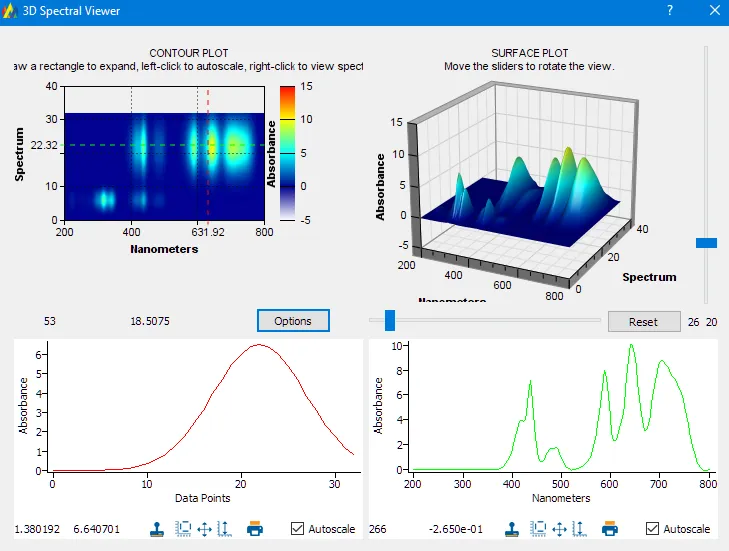This screenshot has height=551, width=729.
Task: Click tilt value 20 beside Reset
Action: pyautogui.click(x=711, y=322)
